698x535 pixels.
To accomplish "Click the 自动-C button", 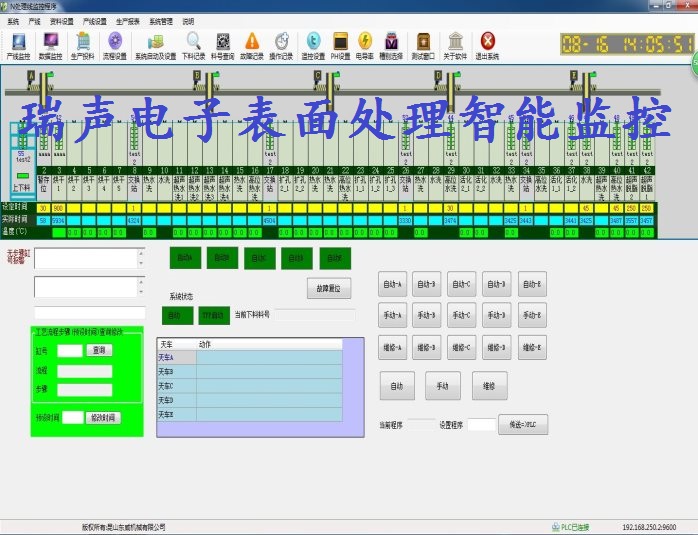I will 462,284.
